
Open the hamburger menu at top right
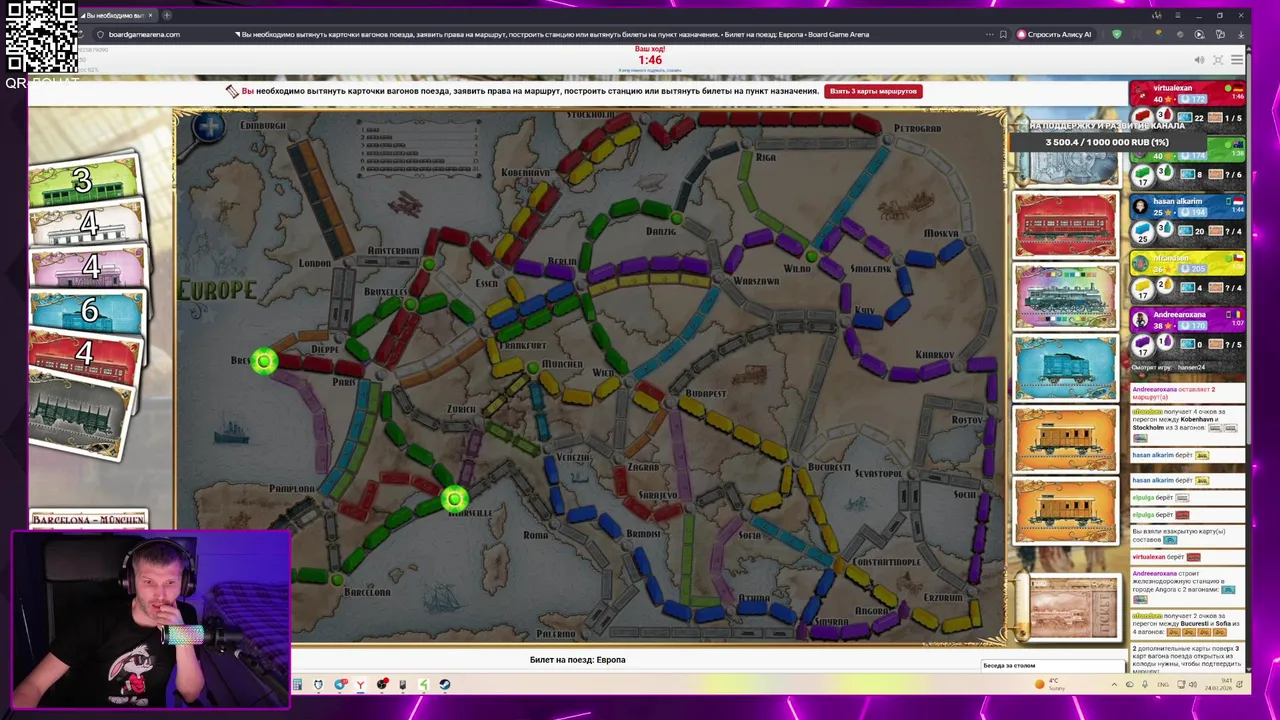click(1237, 60)
